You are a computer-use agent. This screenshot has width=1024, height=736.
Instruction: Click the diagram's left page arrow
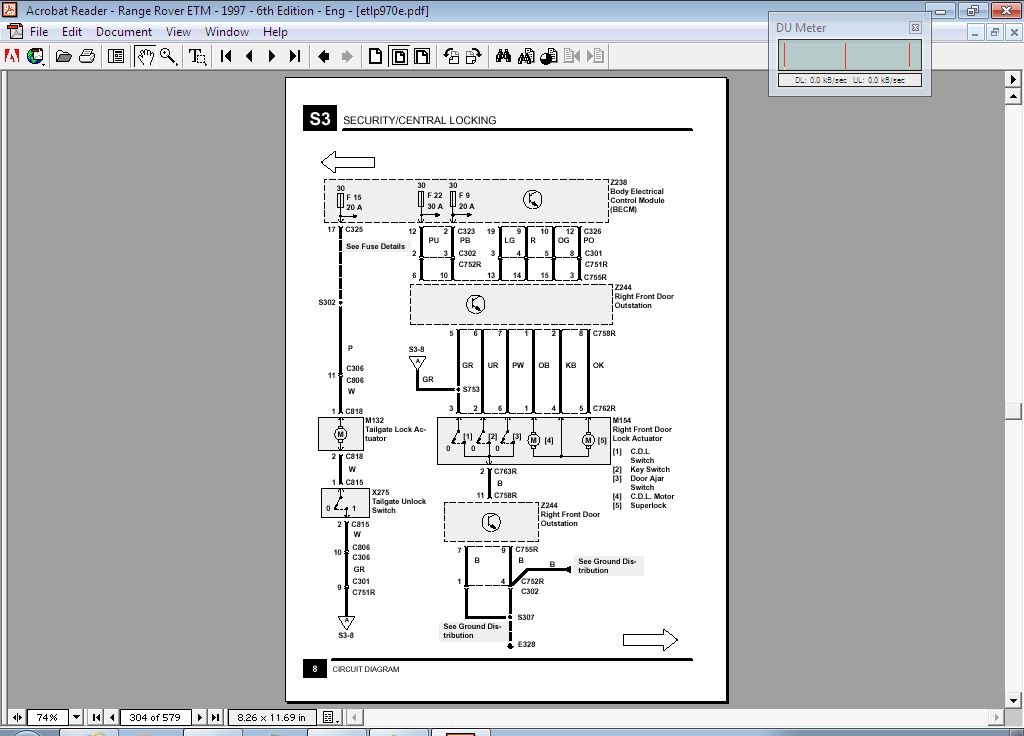click(348, 161)
